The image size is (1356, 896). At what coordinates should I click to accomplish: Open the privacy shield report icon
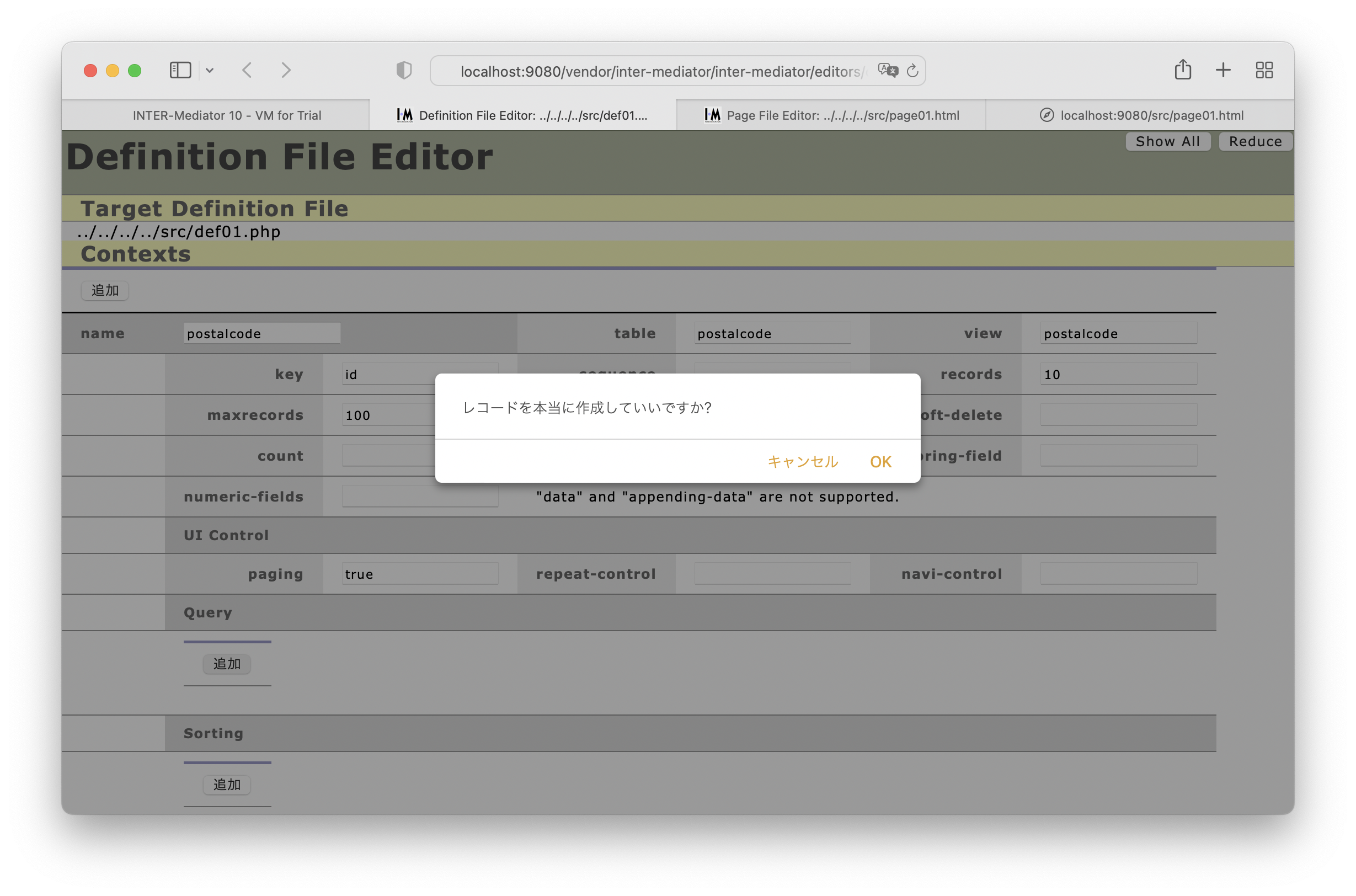coord(404,70)
